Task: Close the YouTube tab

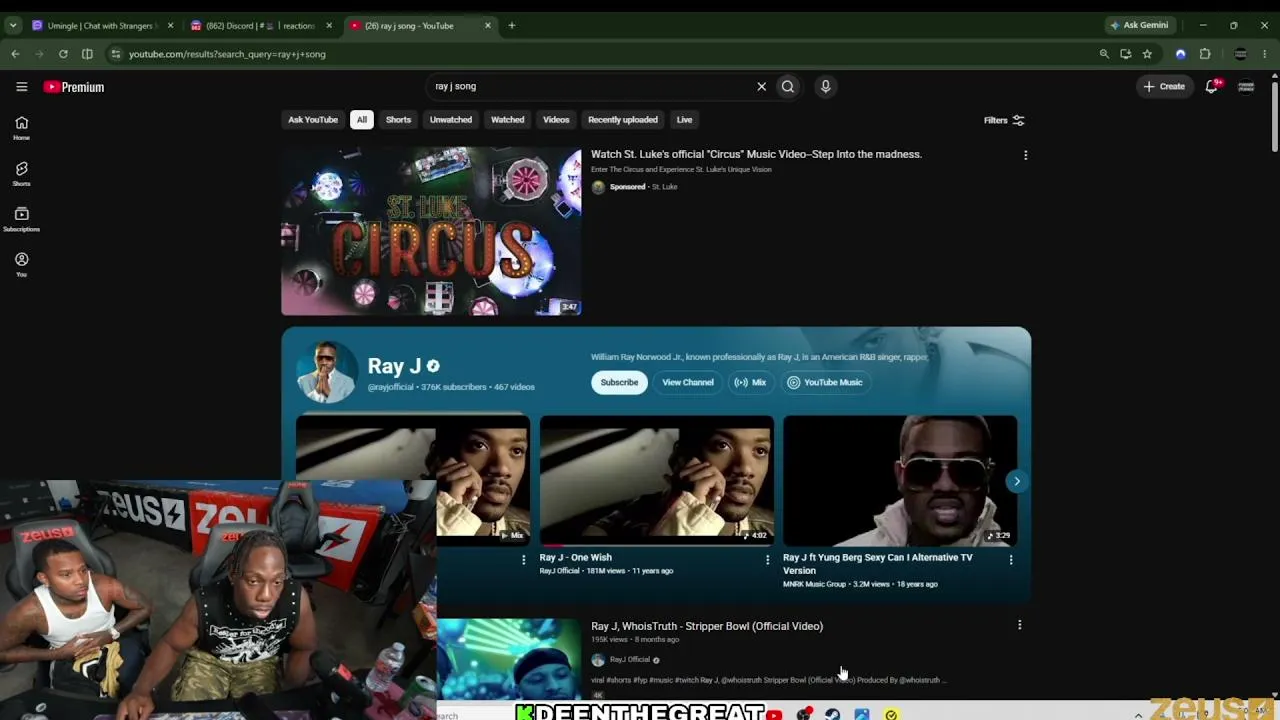Action: click(x=488, y=25)
